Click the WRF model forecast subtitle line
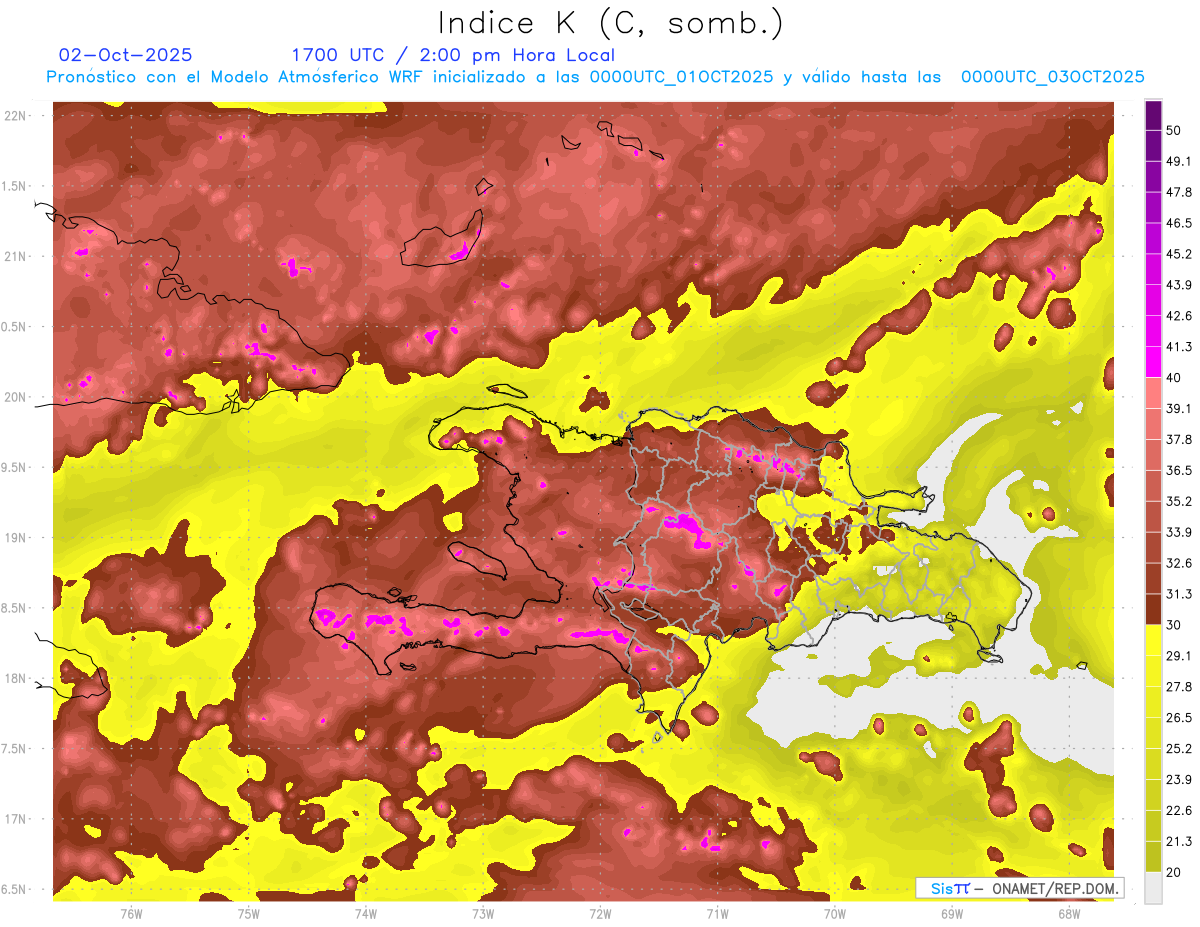The width and height of the screenshot is (1200, 927). (x=595, y=77)
